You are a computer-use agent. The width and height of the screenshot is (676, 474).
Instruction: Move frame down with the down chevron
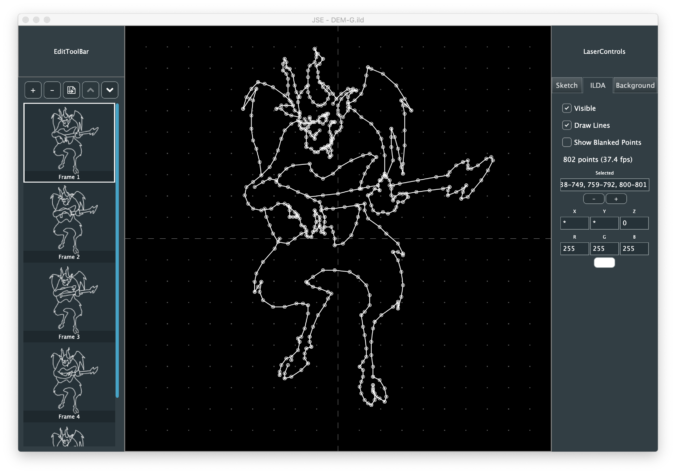click(x=109, y=90)
